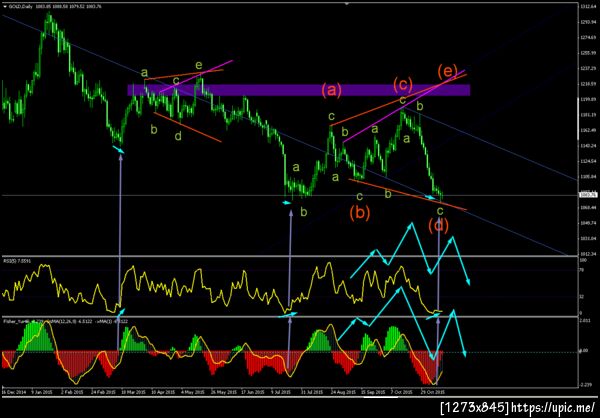Click the 18 Mar 2015 date label
This screenshot has height=418, width=600.
[x=134, y=392]
